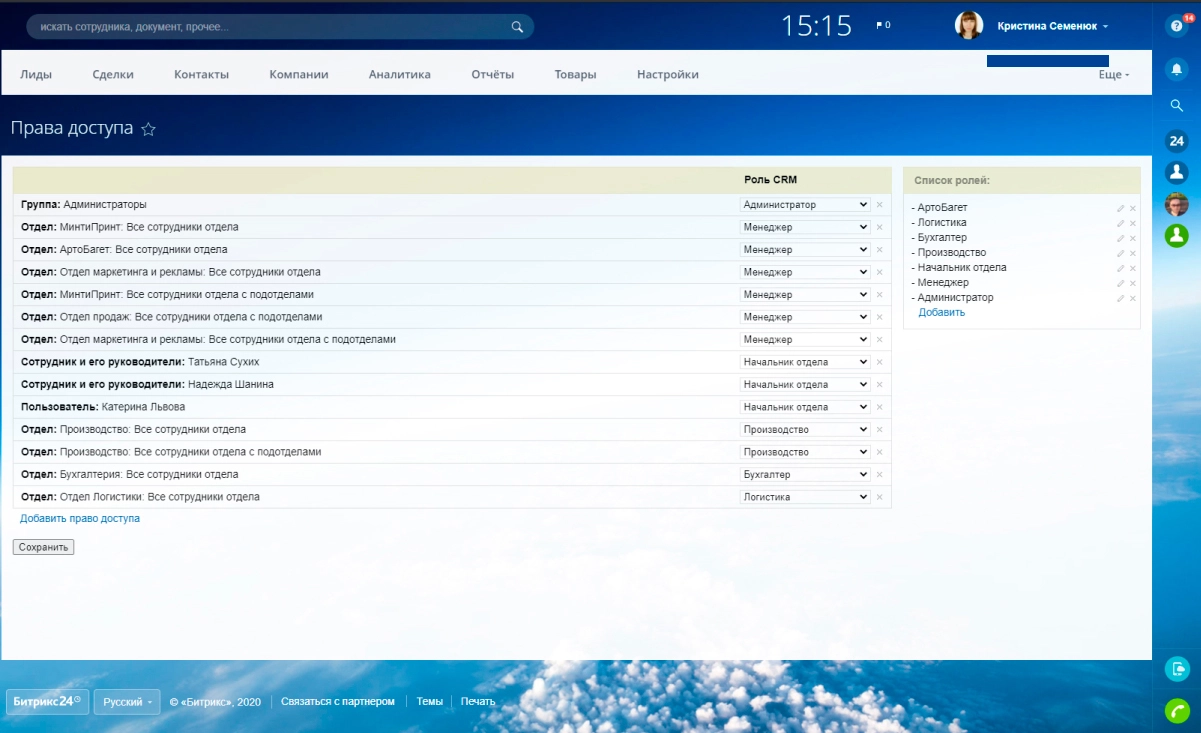Viewport: 1201px width, 733px height.
Task: Click the Роль CRM column header
Action: coord(771,180)
